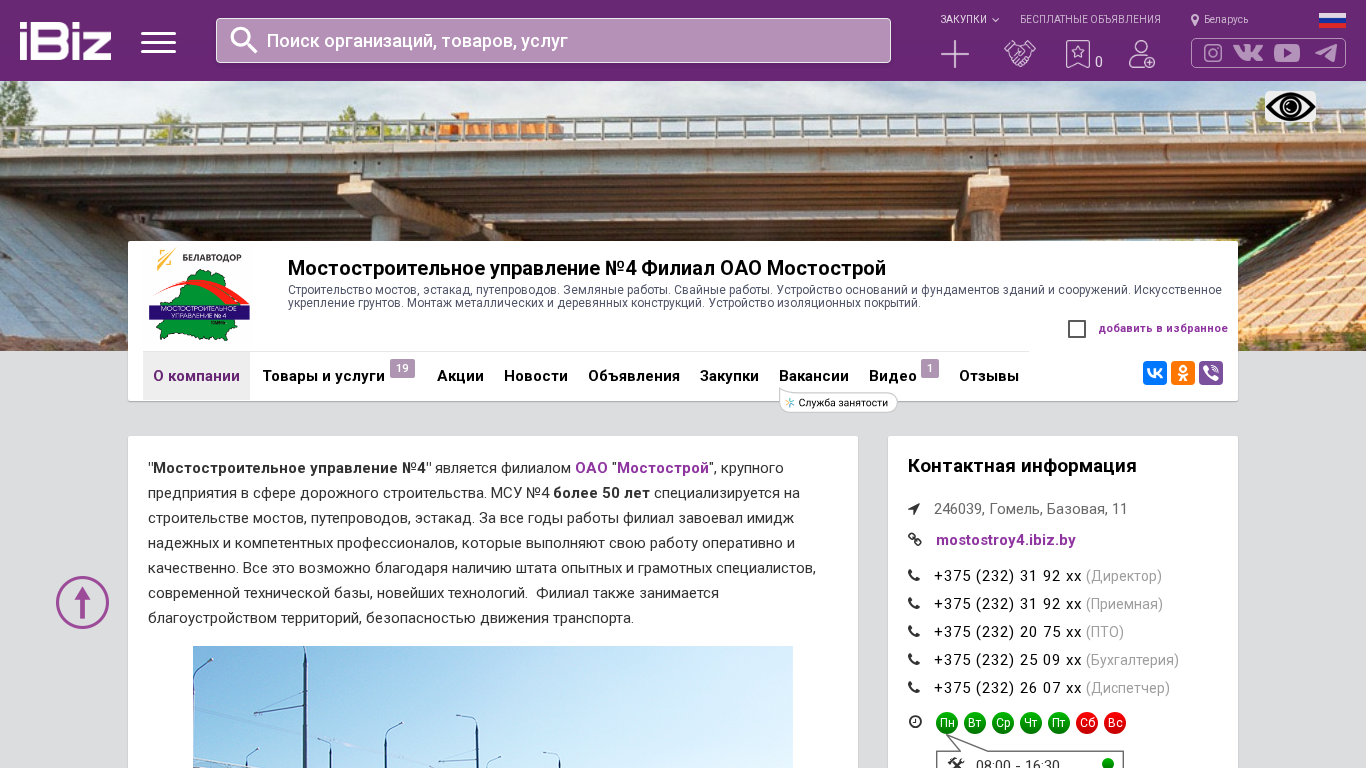Select Monday (Пн) schedule day

click(x=947, y=723)
